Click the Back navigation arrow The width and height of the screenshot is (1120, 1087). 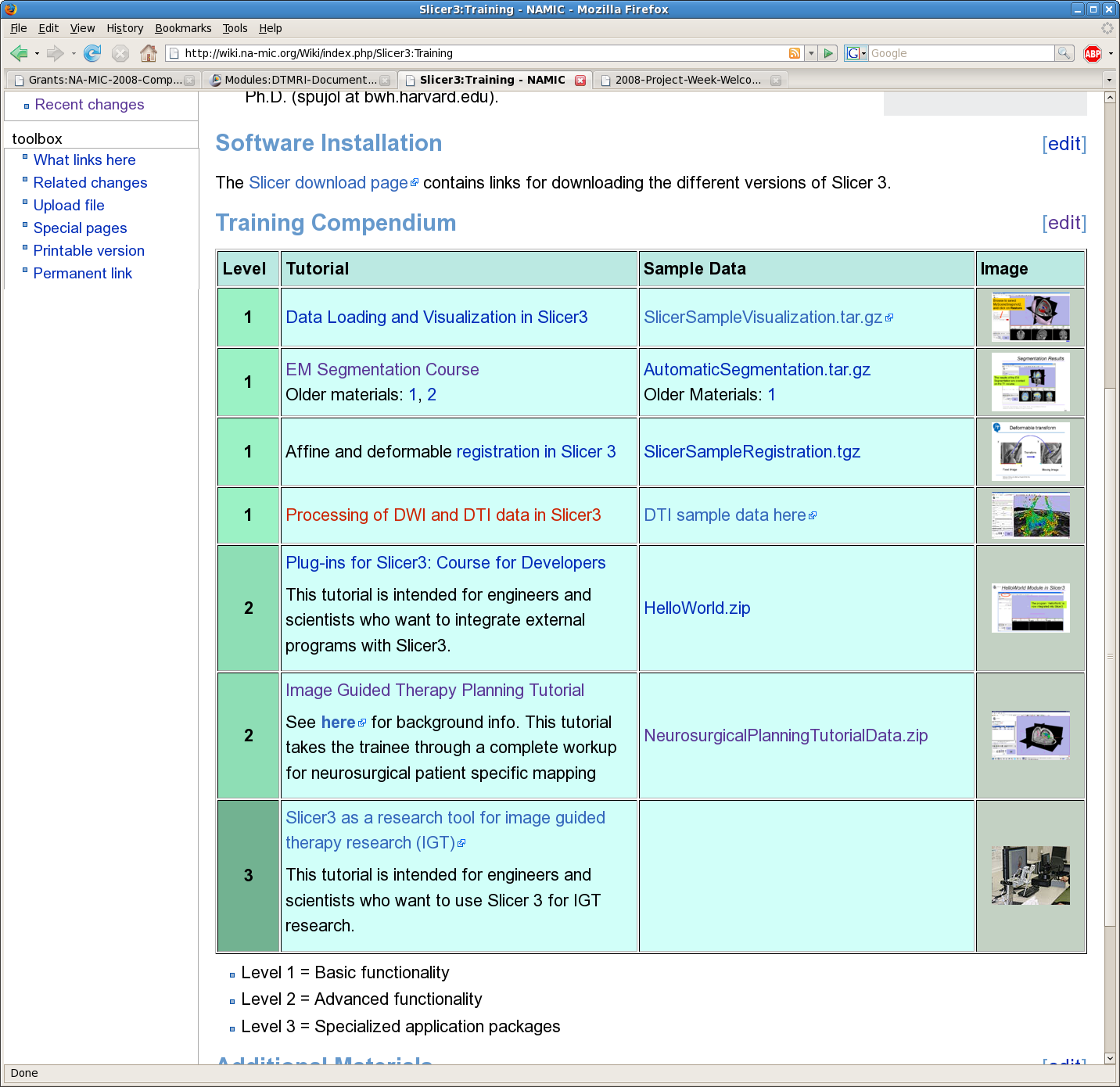pos(19,53)
